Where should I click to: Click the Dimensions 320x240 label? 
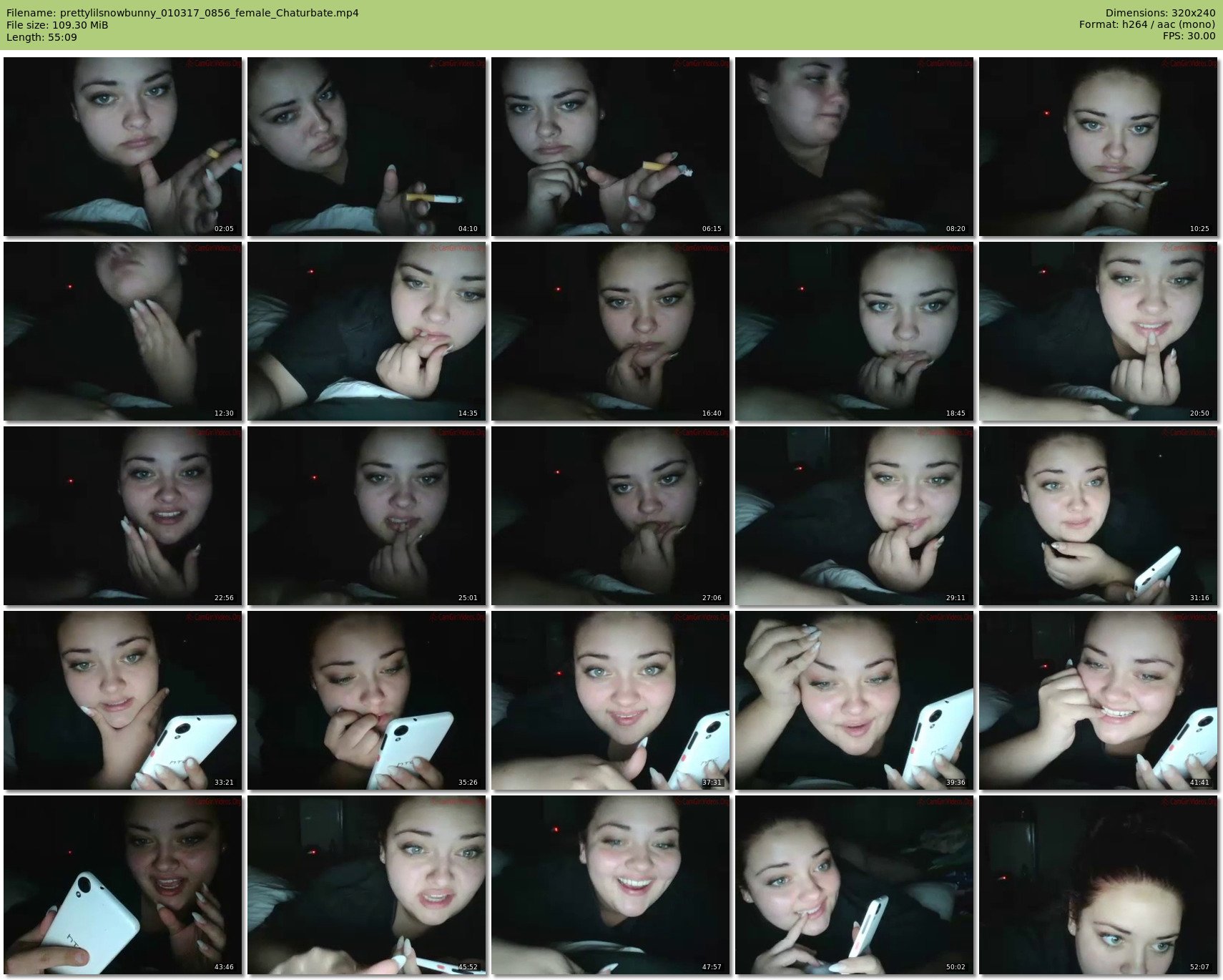tap(1160, 13)
